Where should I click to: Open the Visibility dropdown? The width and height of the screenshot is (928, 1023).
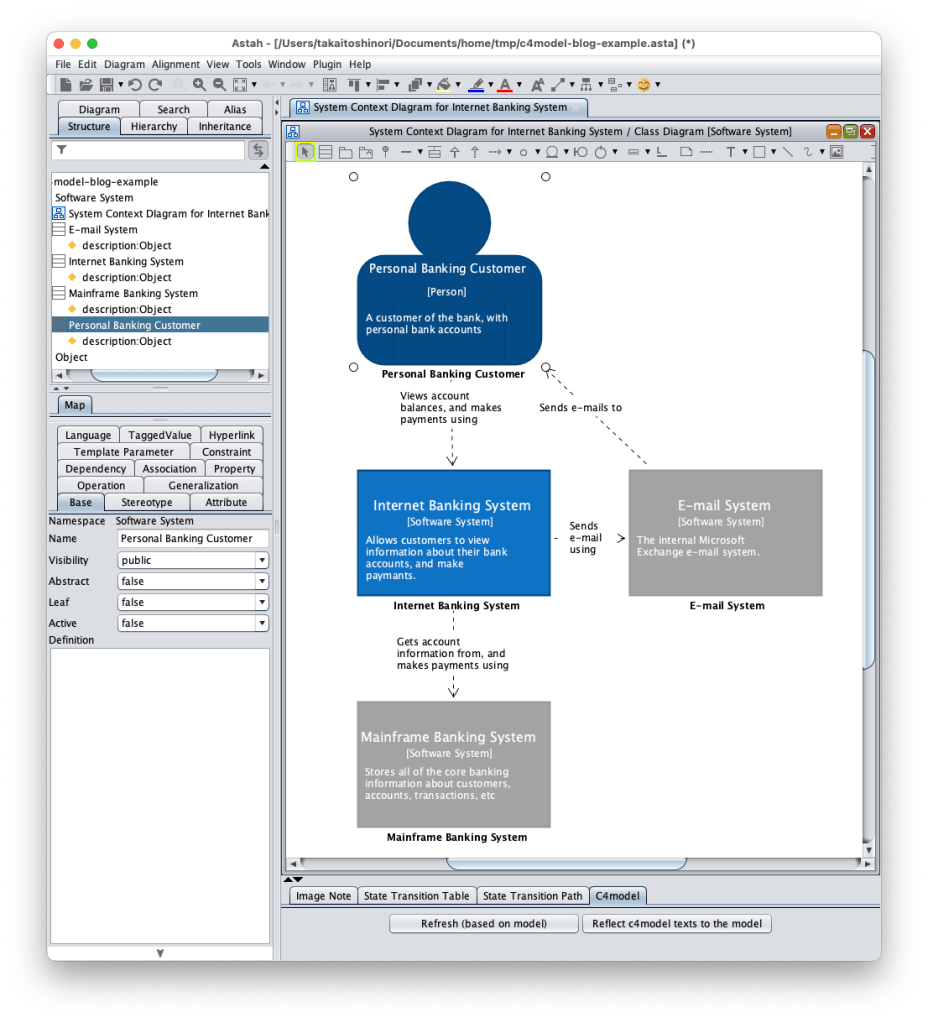tap(193, 560)
